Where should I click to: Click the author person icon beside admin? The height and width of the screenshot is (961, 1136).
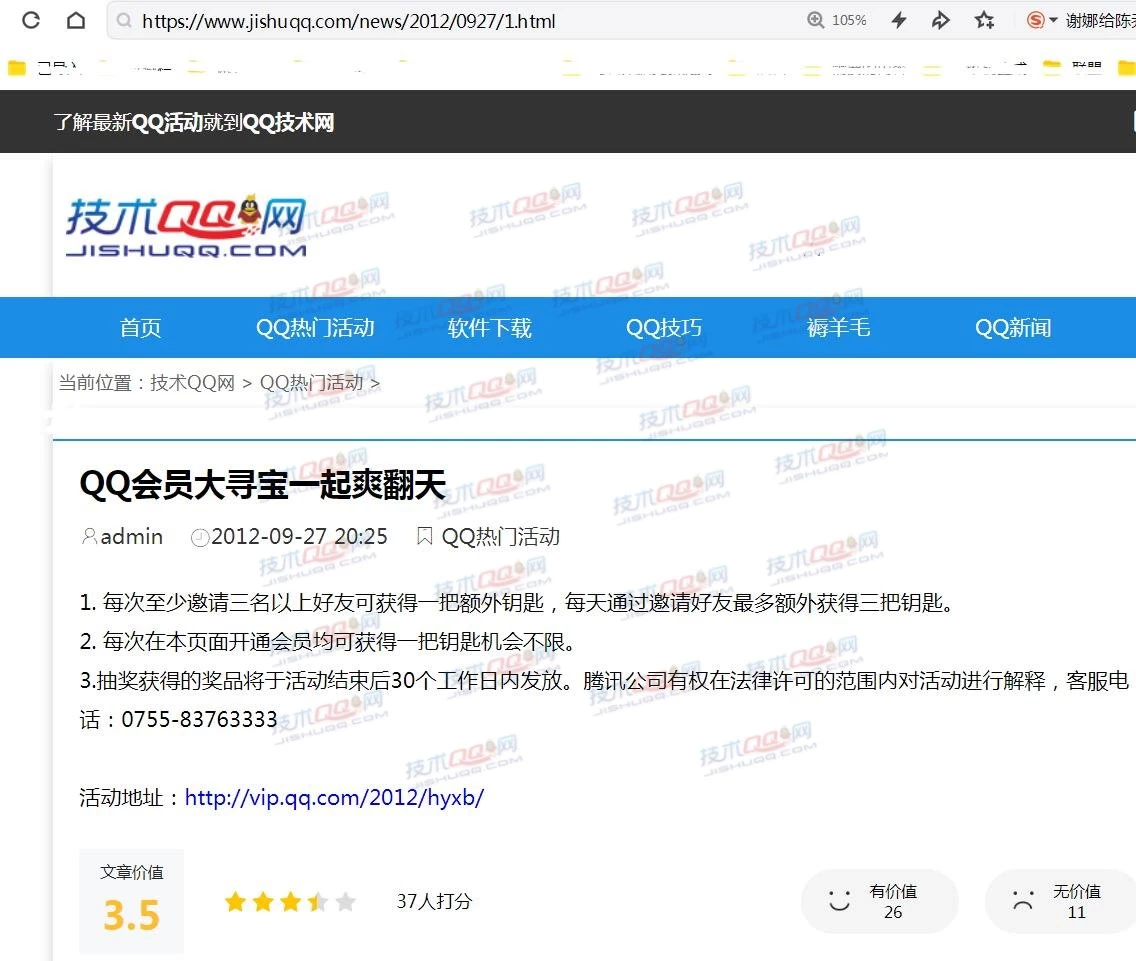(x=88, y=536)
